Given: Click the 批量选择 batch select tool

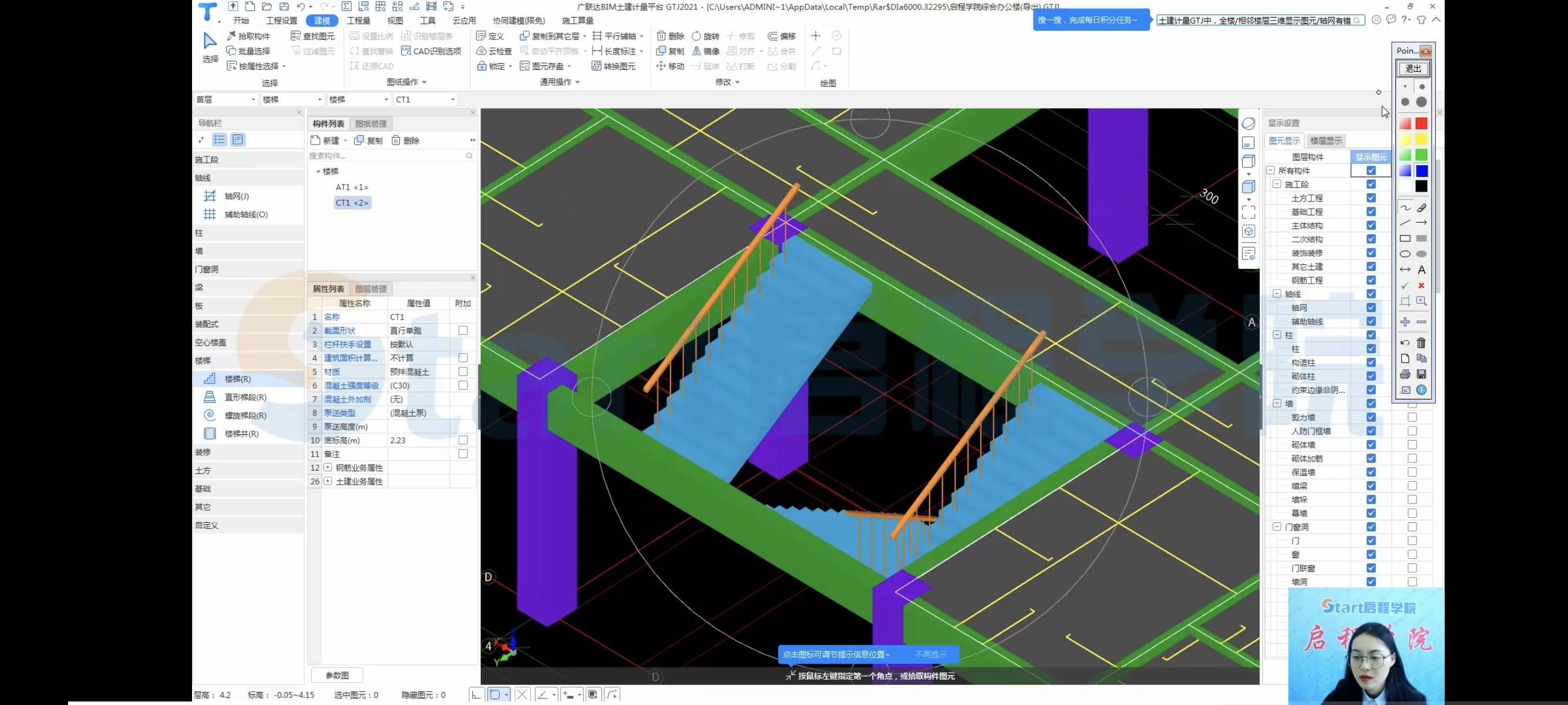Looking at the screenshot, I should 248,51.
